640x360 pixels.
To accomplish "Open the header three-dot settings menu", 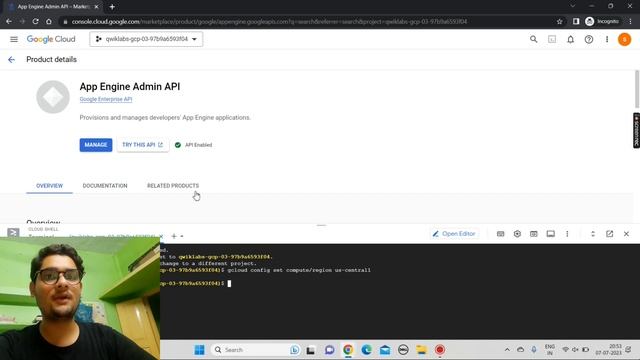I will pyautogui.click(x=607, y=39).
